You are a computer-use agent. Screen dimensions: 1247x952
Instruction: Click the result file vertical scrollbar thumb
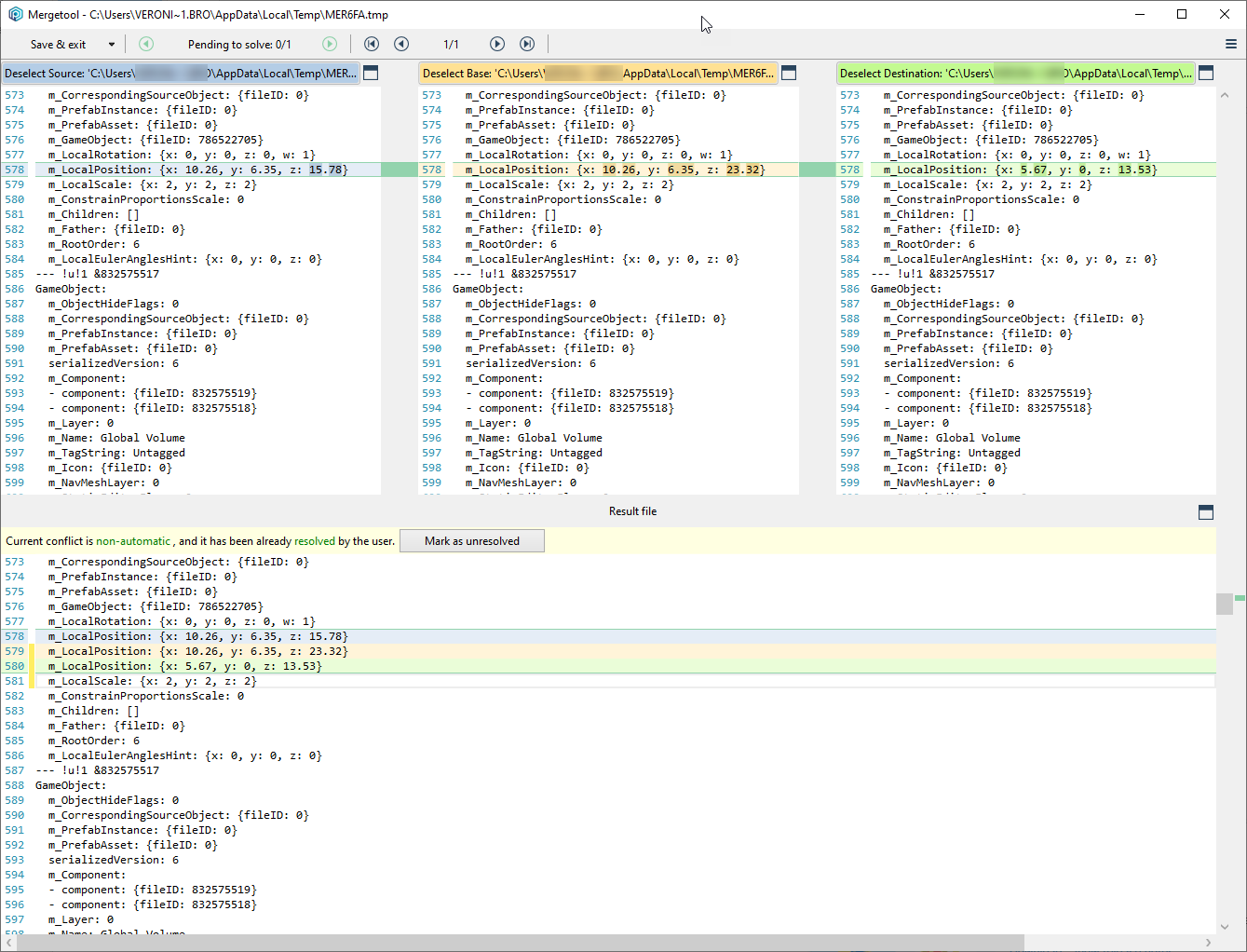click(x=1224, y=604)
